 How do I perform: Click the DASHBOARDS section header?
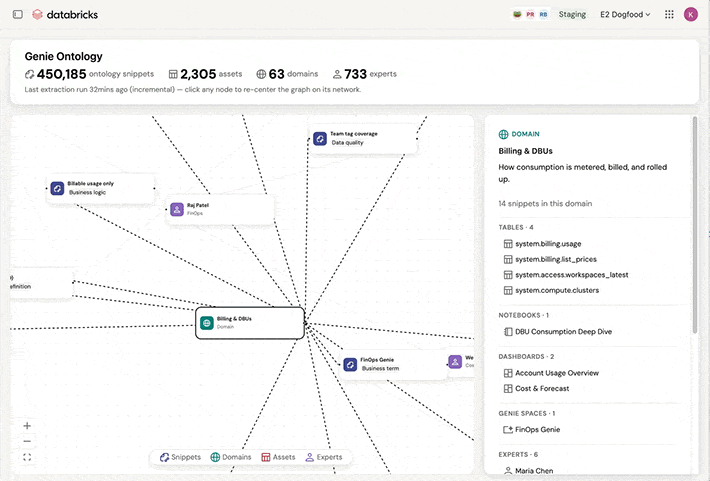pyautogui.click(x=526, y=356)
